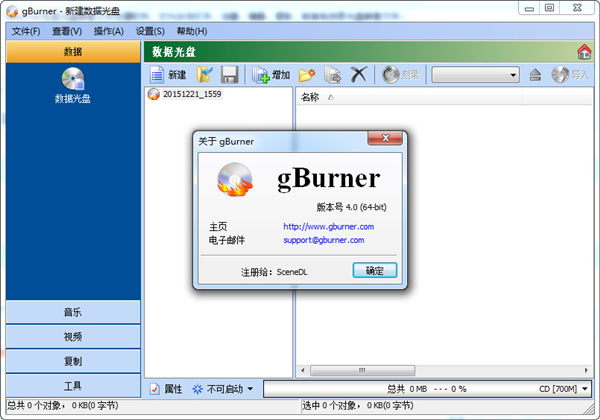The width and height of the screenshot is (600, 420).
Task: Switch to the 复制 sidebar section
Action: (73, 361)
